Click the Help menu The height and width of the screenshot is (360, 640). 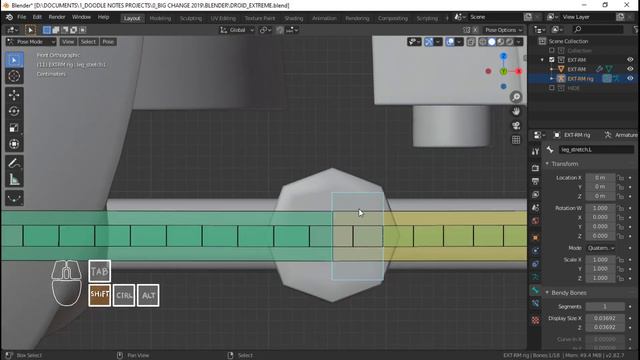[x=103, y=17]
